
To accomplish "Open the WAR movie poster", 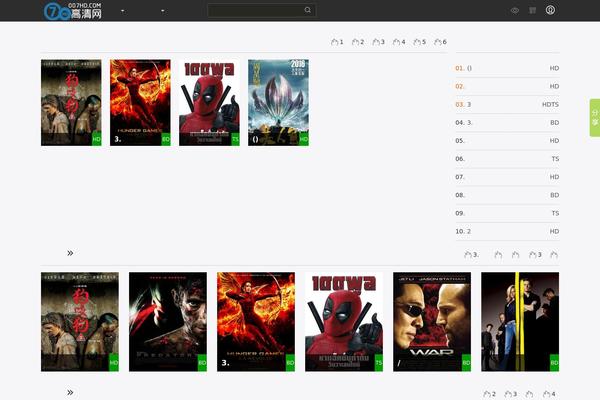I will 432,322.
